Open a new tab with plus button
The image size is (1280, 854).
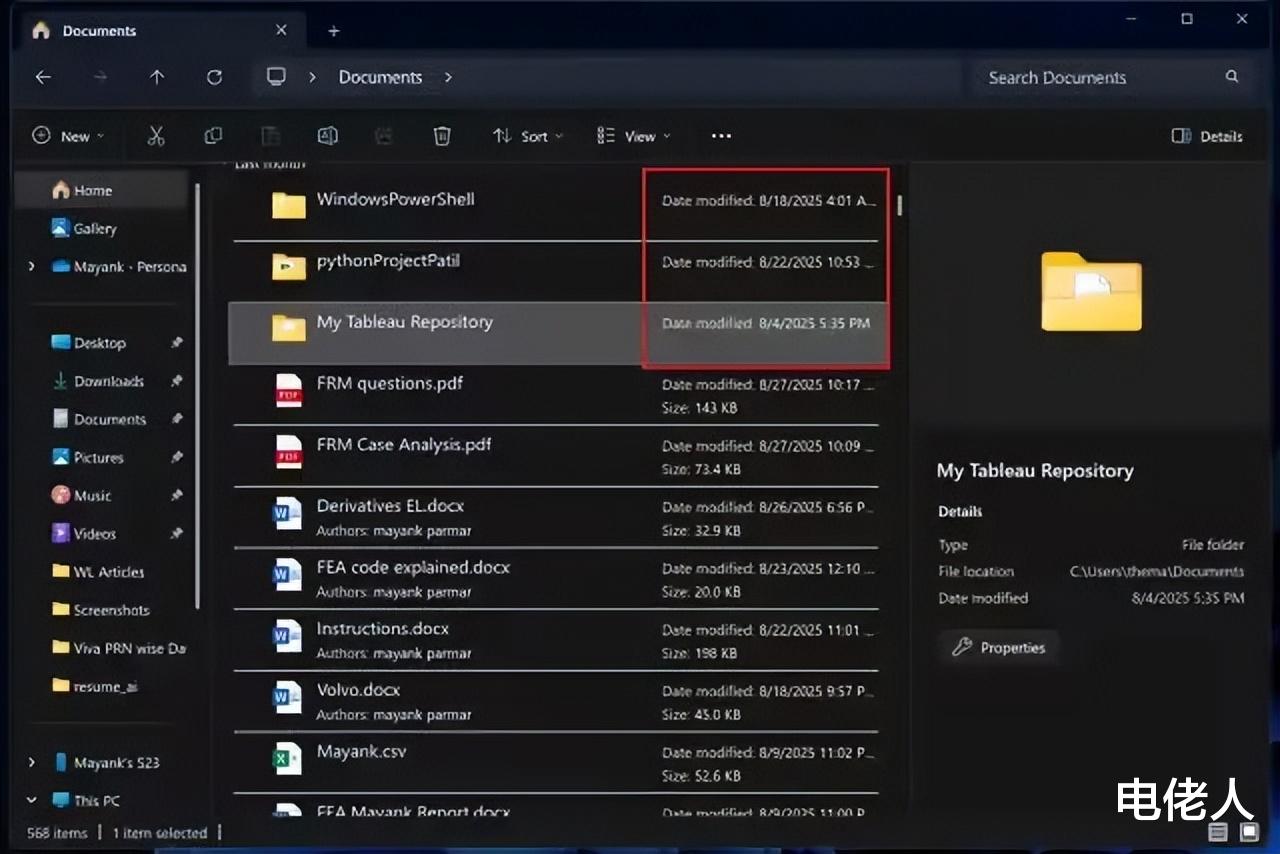[334, 31]
